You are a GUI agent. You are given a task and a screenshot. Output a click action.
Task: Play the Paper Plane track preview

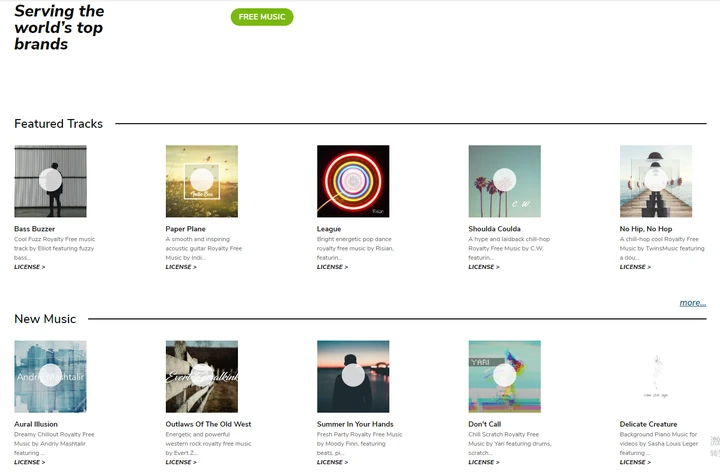202,180
